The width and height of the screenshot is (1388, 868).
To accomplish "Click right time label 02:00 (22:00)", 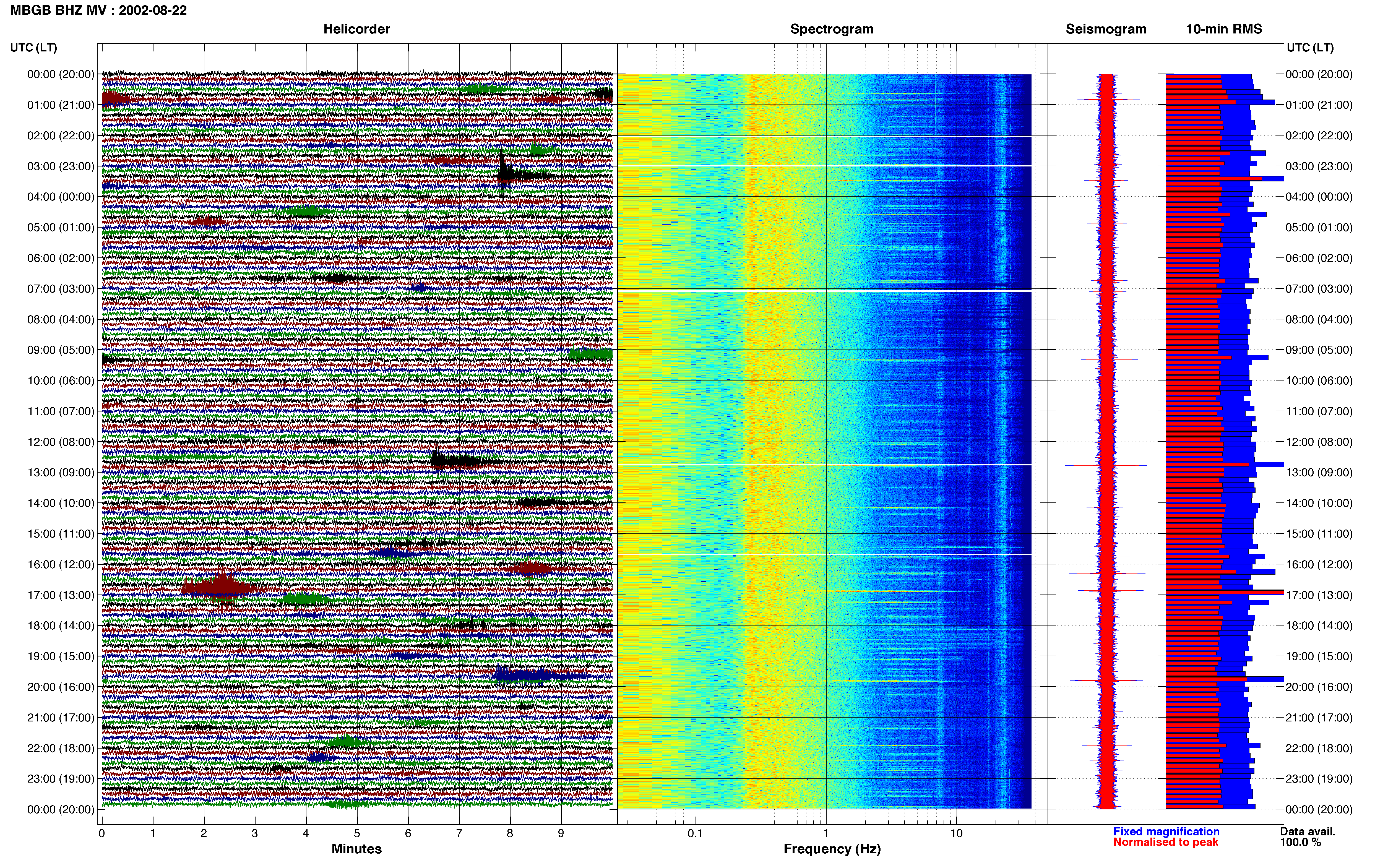I will [x=1319, y=135].
